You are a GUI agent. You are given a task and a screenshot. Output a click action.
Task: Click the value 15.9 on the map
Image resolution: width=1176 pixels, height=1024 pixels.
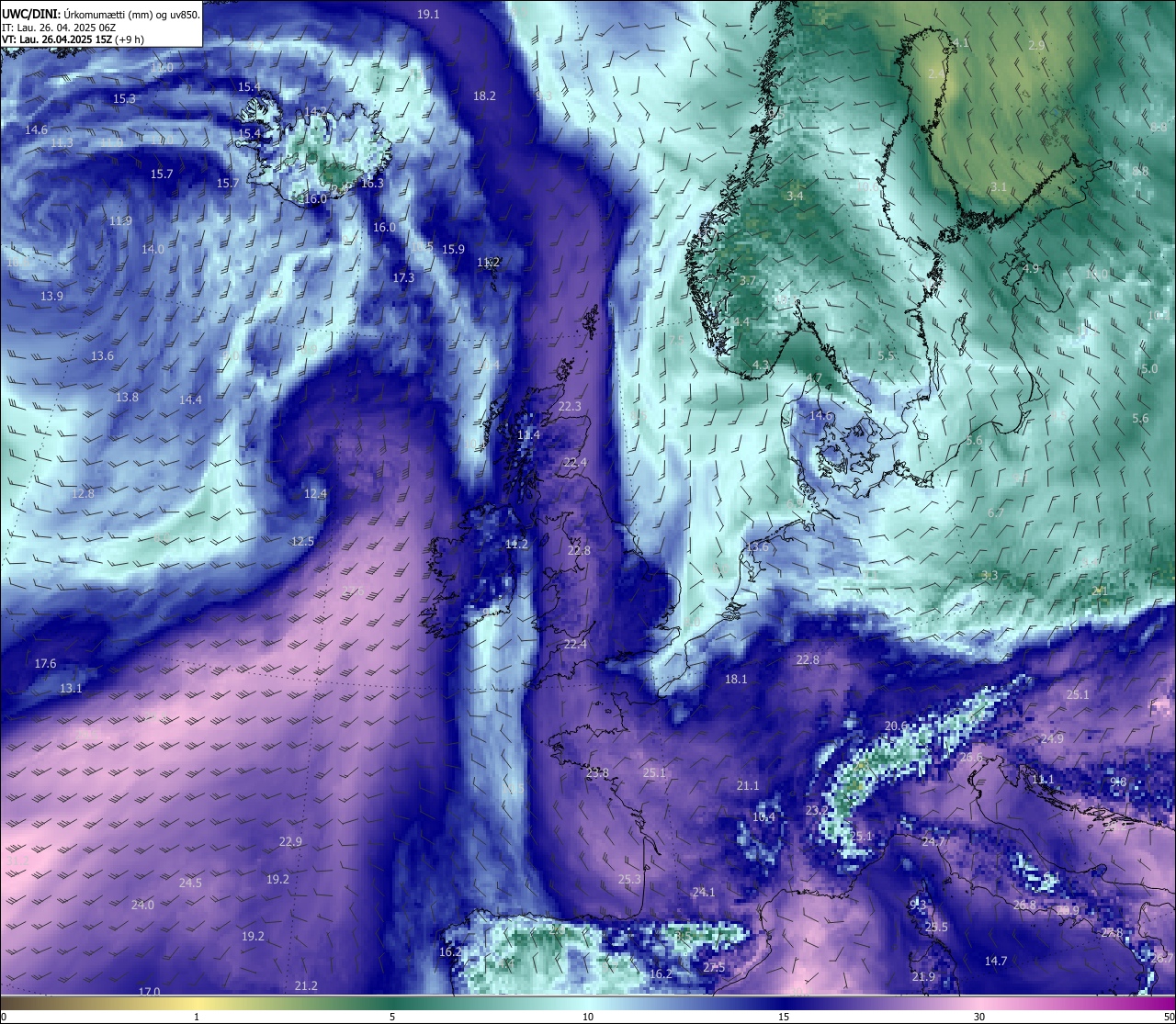tap(453, 250)
